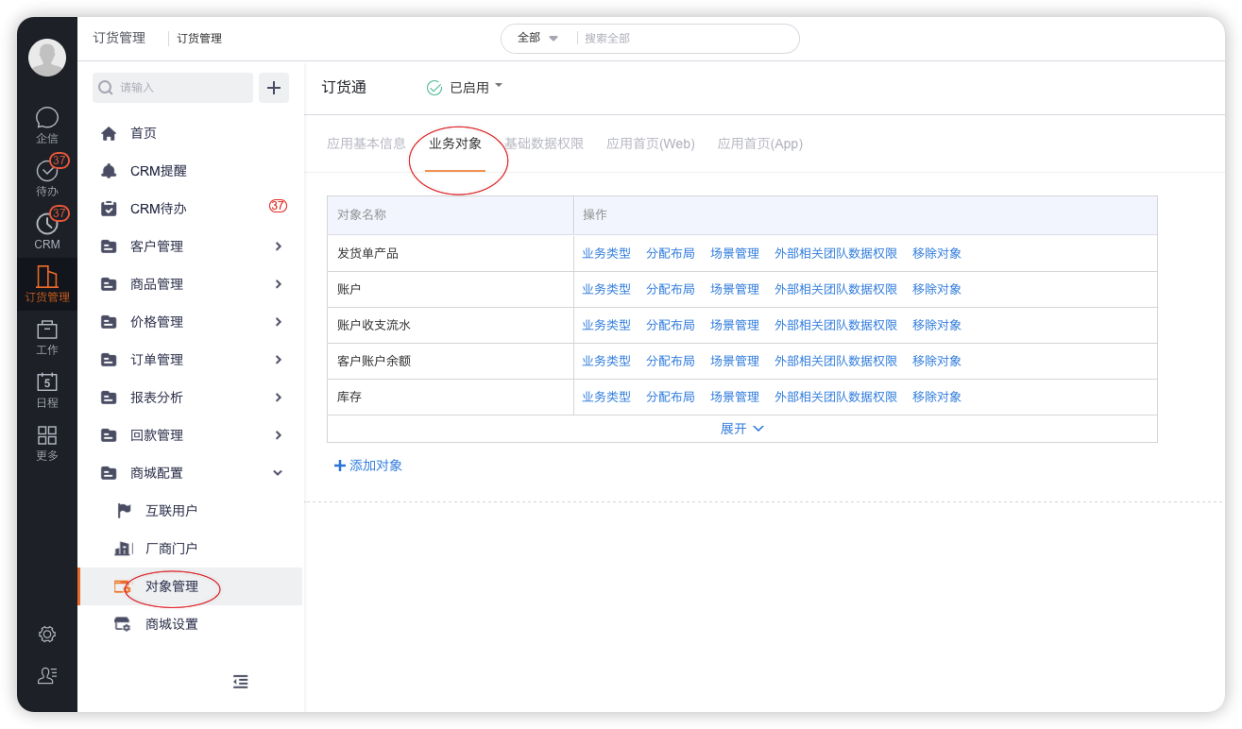The image size is (1242, 729).
Task: Open the 全部 search scope dropdown
Action: (537, 38)
